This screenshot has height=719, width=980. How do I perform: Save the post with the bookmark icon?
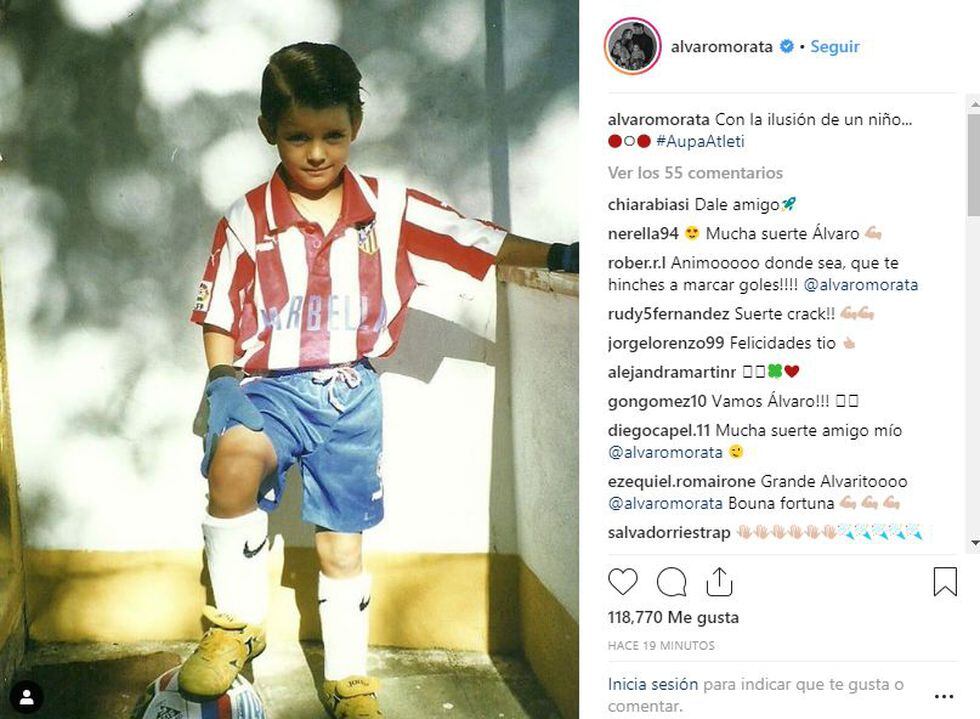click(945, 581)
